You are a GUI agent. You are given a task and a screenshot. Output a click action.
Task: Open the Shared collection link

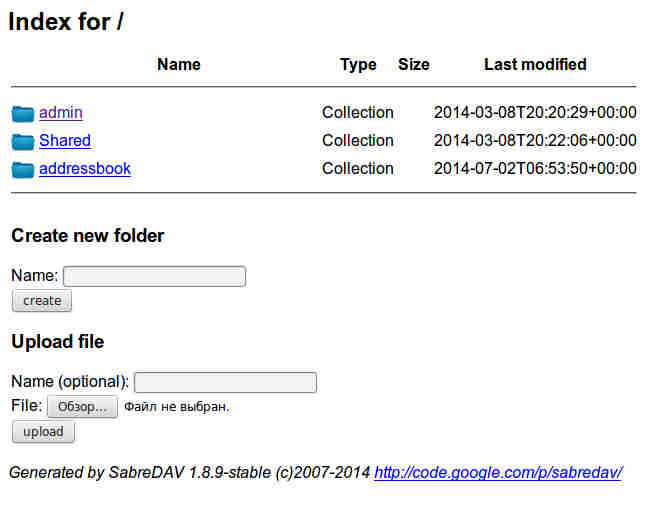65,141
